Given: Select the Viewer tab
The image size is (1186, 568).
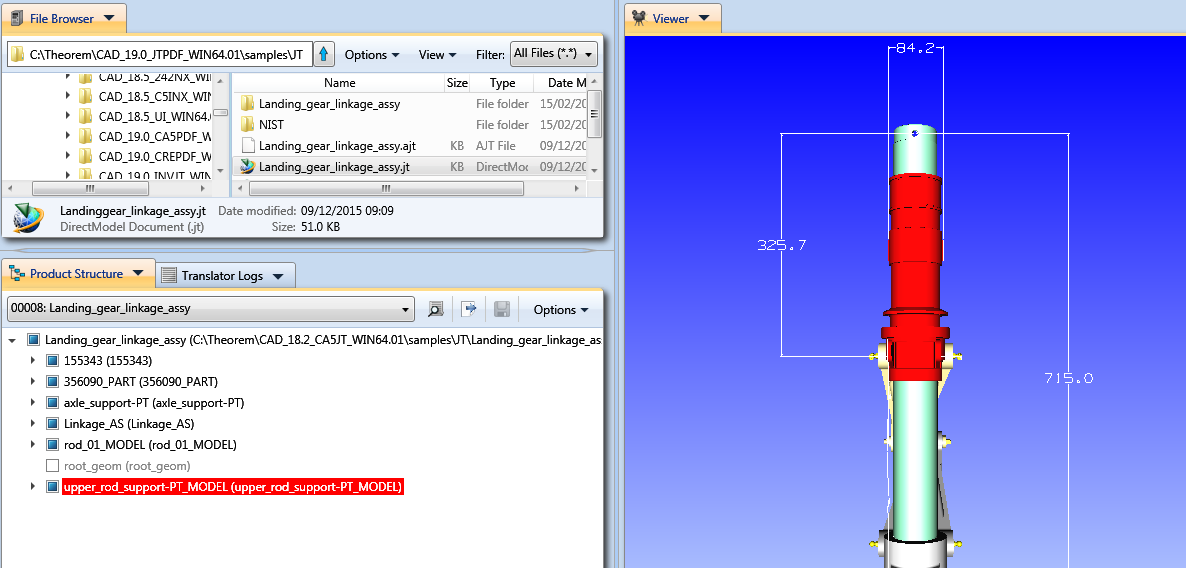Looking at the screenshot, I should pos(672,17).
